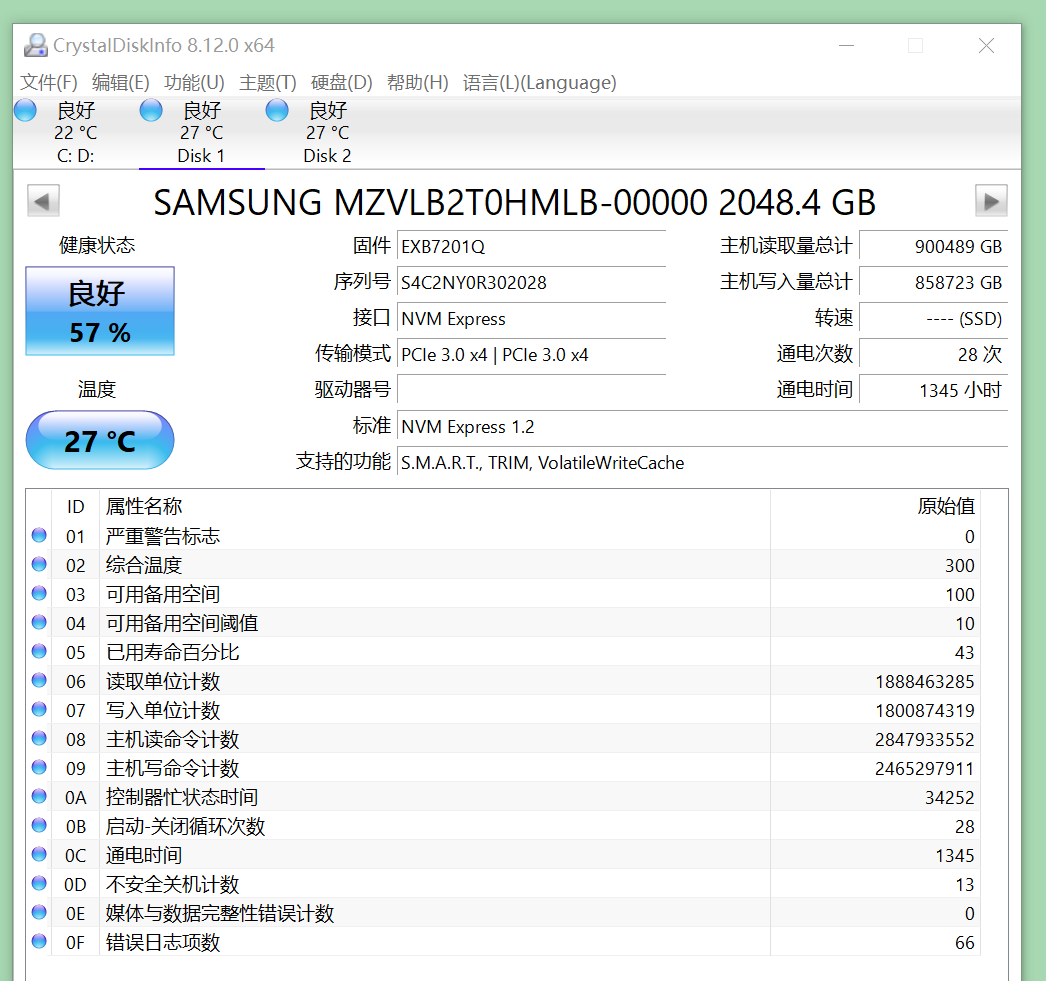Click status orb of attribute 0A 控制器忙状态时间

(x=39, y=796)
